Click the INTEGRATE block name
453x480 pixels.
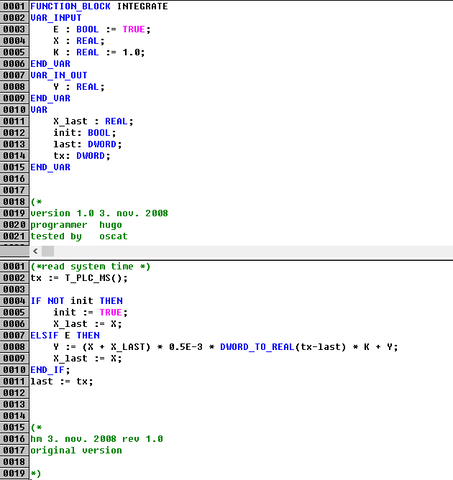[x=142, y=6]
